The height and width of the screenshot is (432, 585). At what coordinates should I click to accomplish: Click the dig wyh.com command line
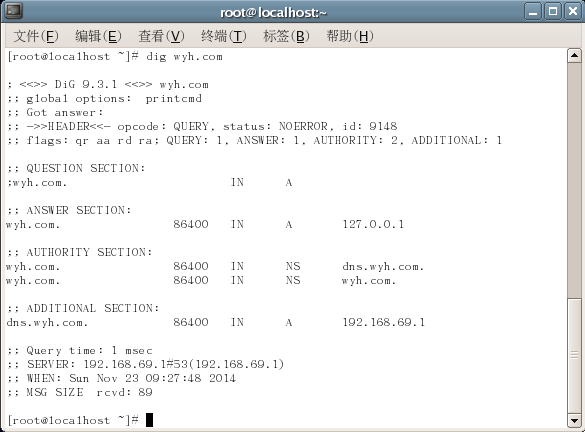click(x=115, y=57)
